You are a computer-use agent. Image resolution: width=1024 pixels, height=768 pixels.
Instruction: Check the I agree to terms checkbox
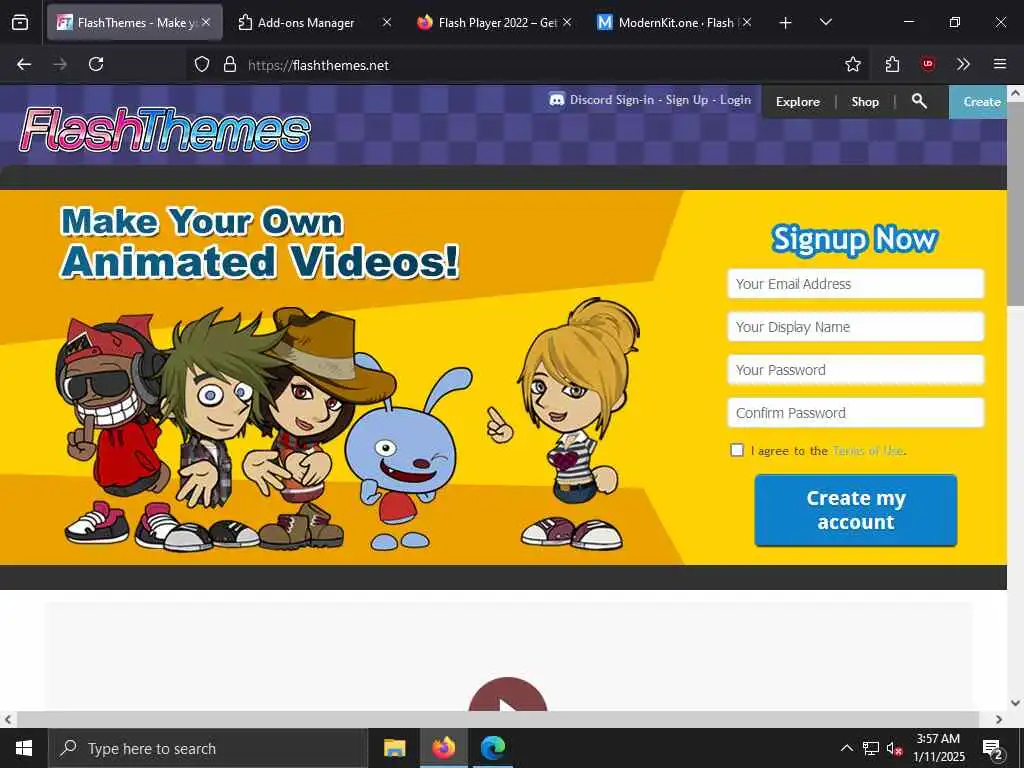(737, 450)
